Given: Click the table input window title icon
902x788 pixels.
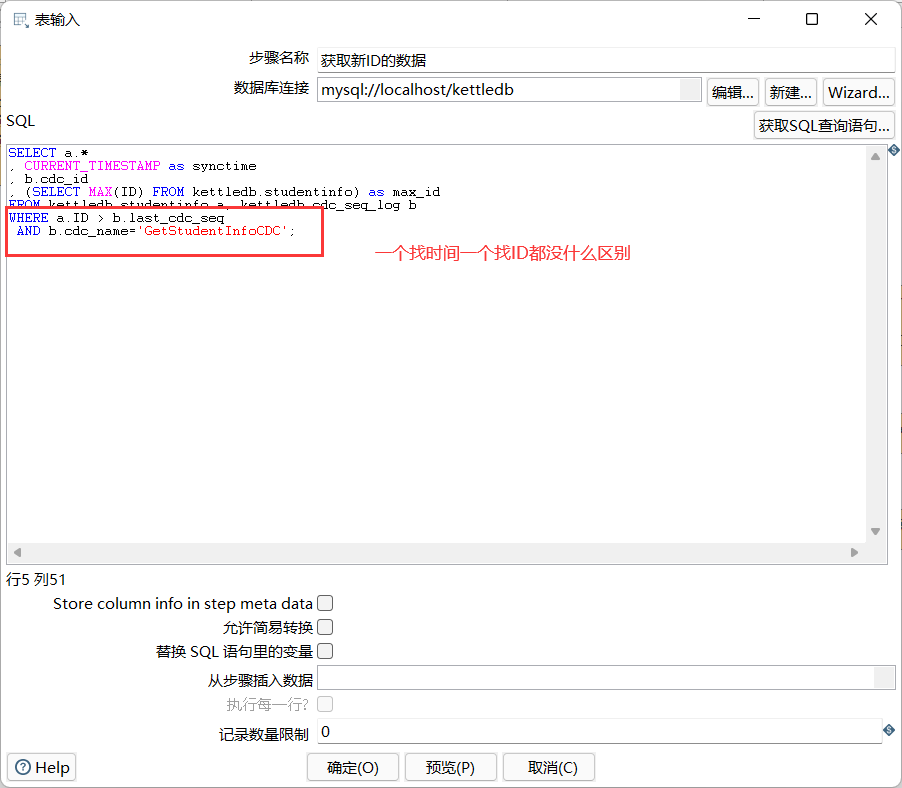Looking at the screenshot, I should click(x=21, y=20).
